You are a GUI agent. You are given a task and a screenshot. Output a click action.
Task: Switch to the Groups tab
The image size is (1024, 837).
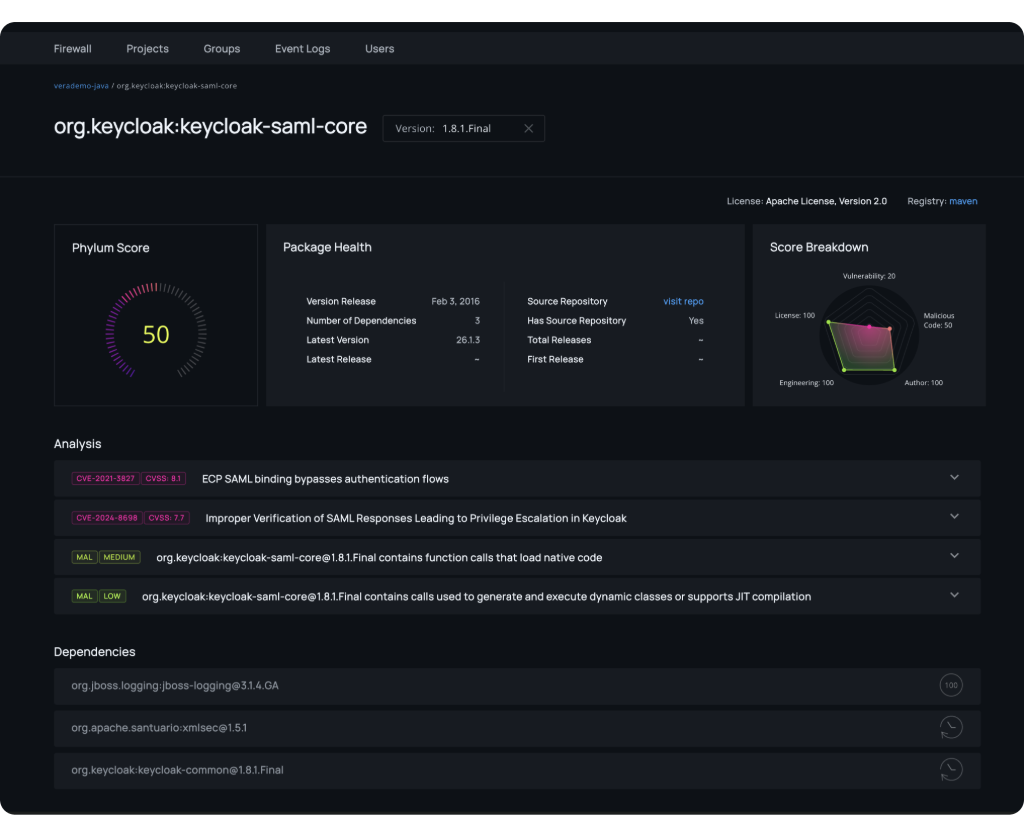tap(221, 49)
